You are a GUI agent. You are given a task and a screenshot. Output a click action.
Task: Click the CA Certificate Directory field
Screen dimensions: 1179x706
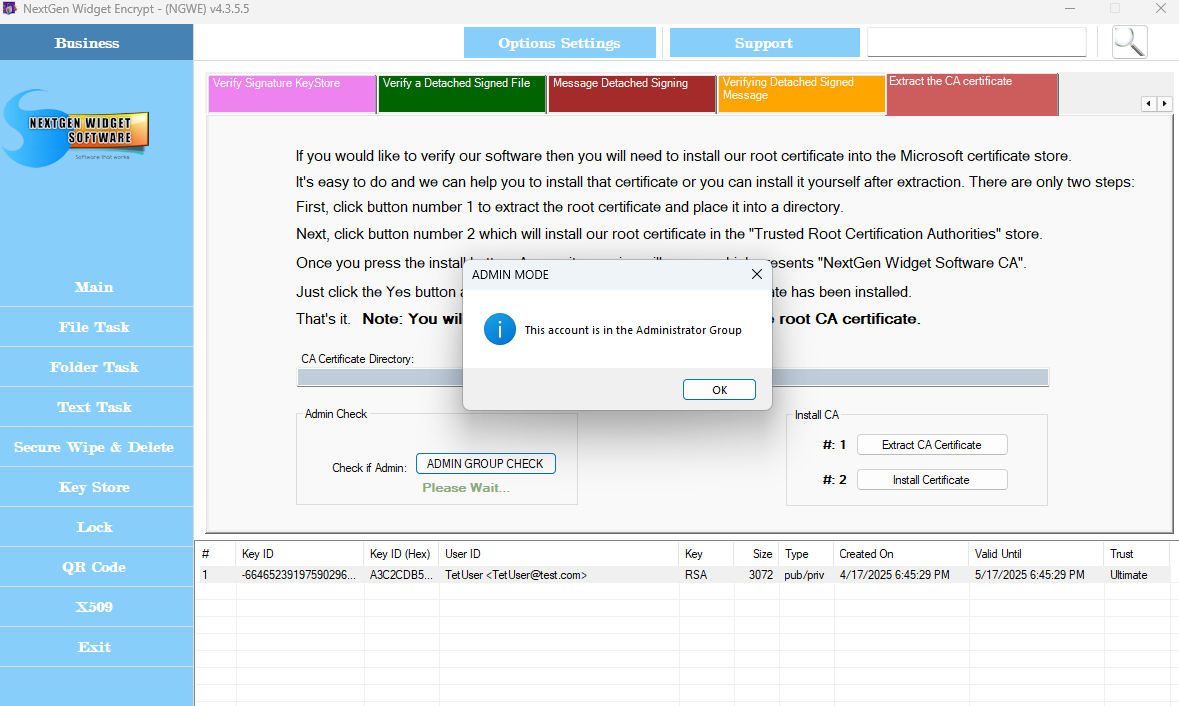672,377
